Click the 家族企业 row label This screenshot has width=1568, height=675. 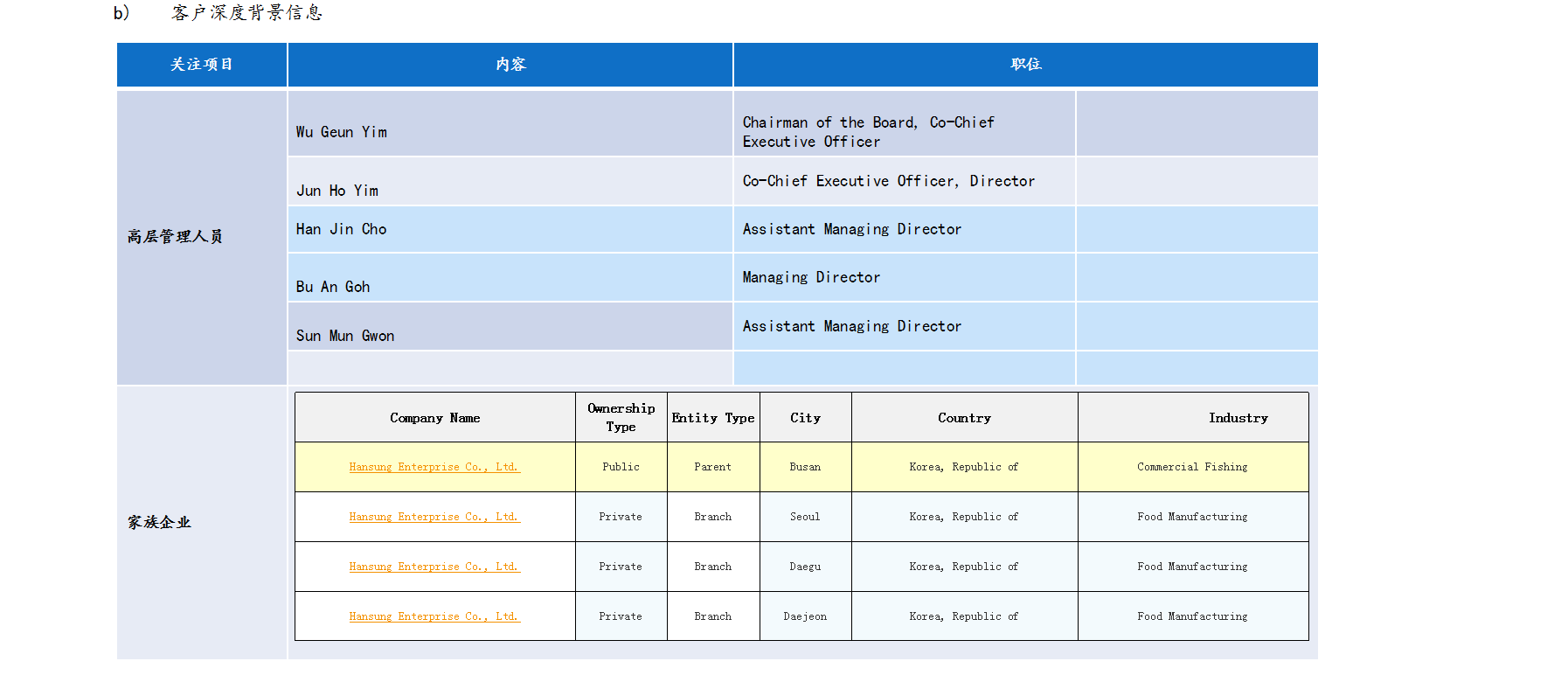click(159, 523)
